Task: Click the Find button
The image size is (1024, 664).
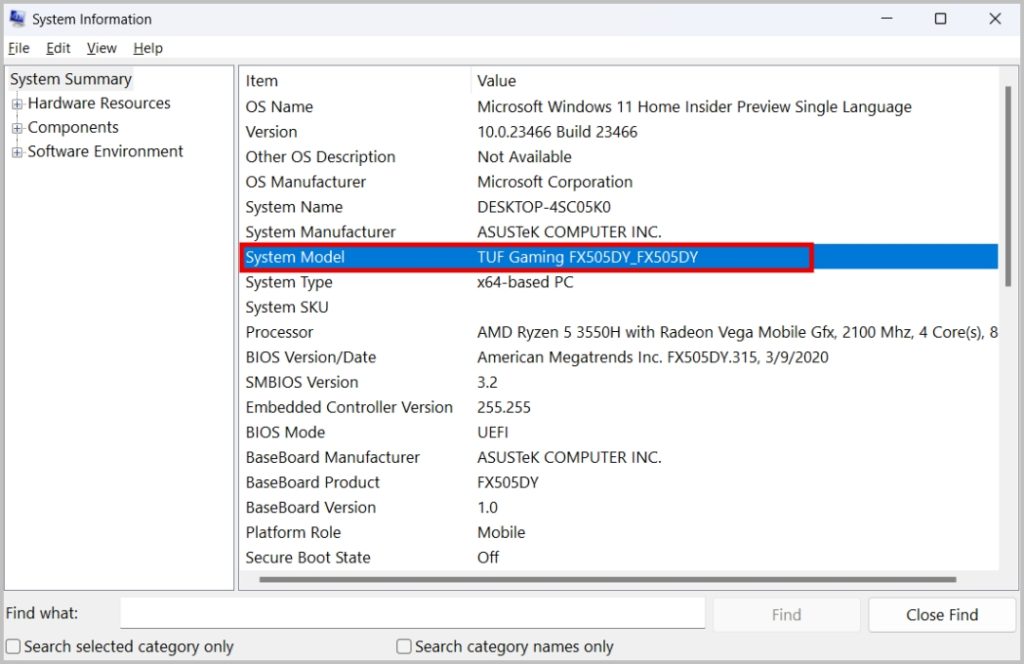Action: click(786, 615)
